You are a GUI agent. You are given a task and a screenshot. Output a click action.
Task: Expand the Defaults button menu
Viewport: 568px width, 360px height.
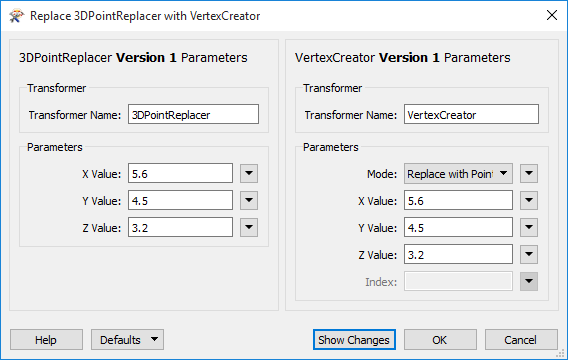pyautogui.click(x=127, y=340)
